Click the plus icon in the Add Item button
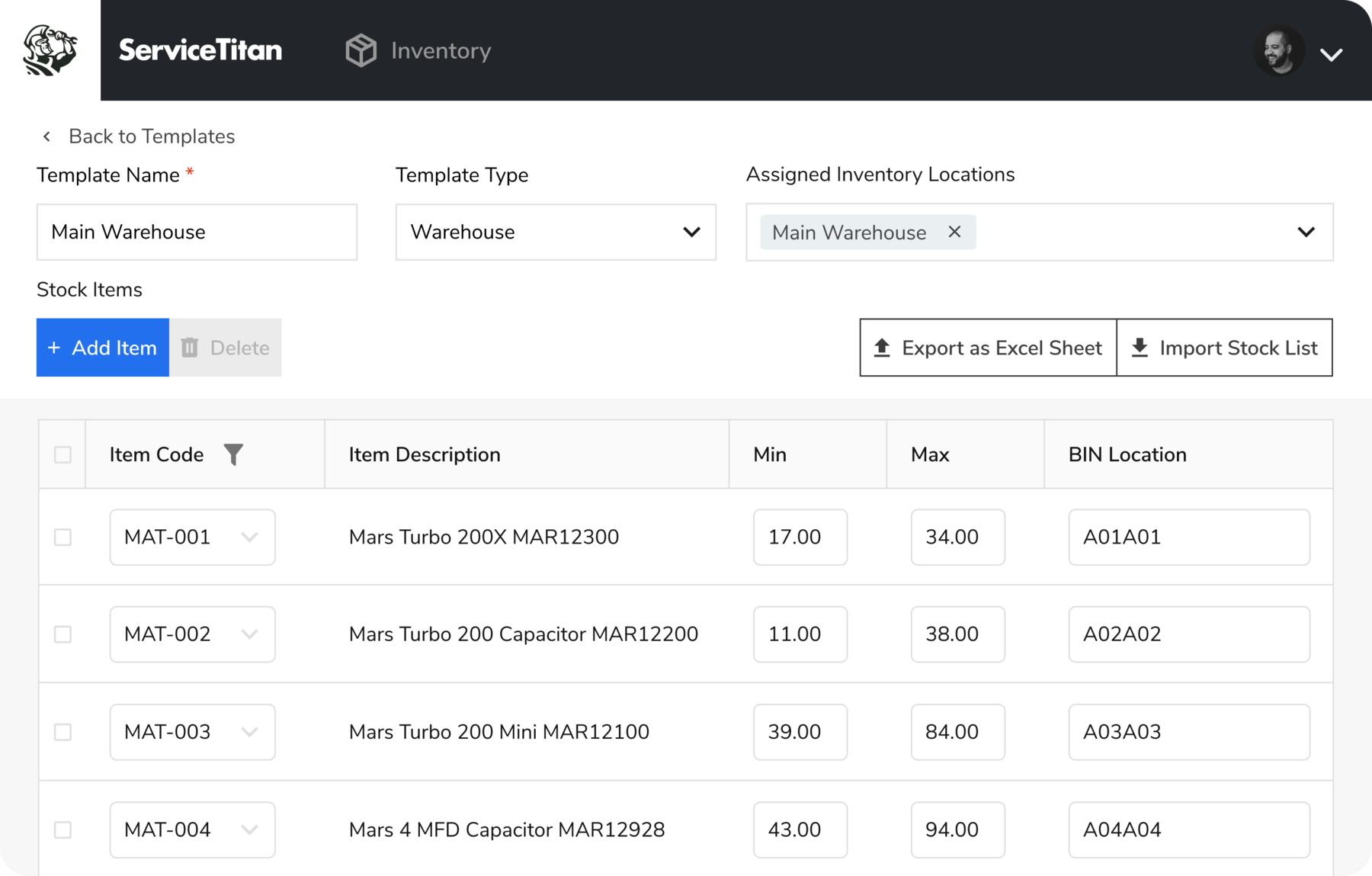1372x876 pixels. point(53,347)
